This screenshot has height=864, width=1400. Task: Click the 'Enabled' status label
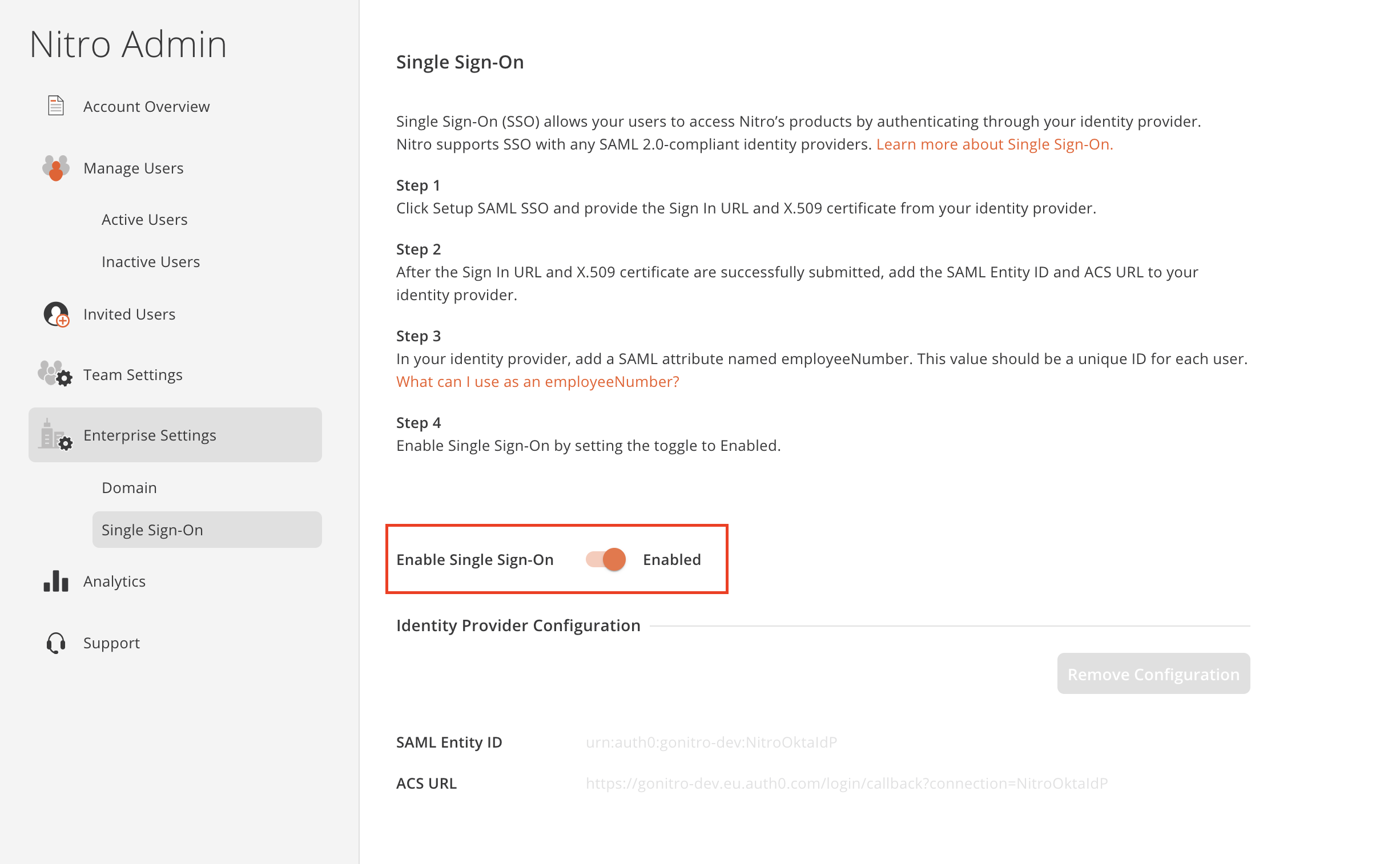pyautogui.click(x=671, y=559)
